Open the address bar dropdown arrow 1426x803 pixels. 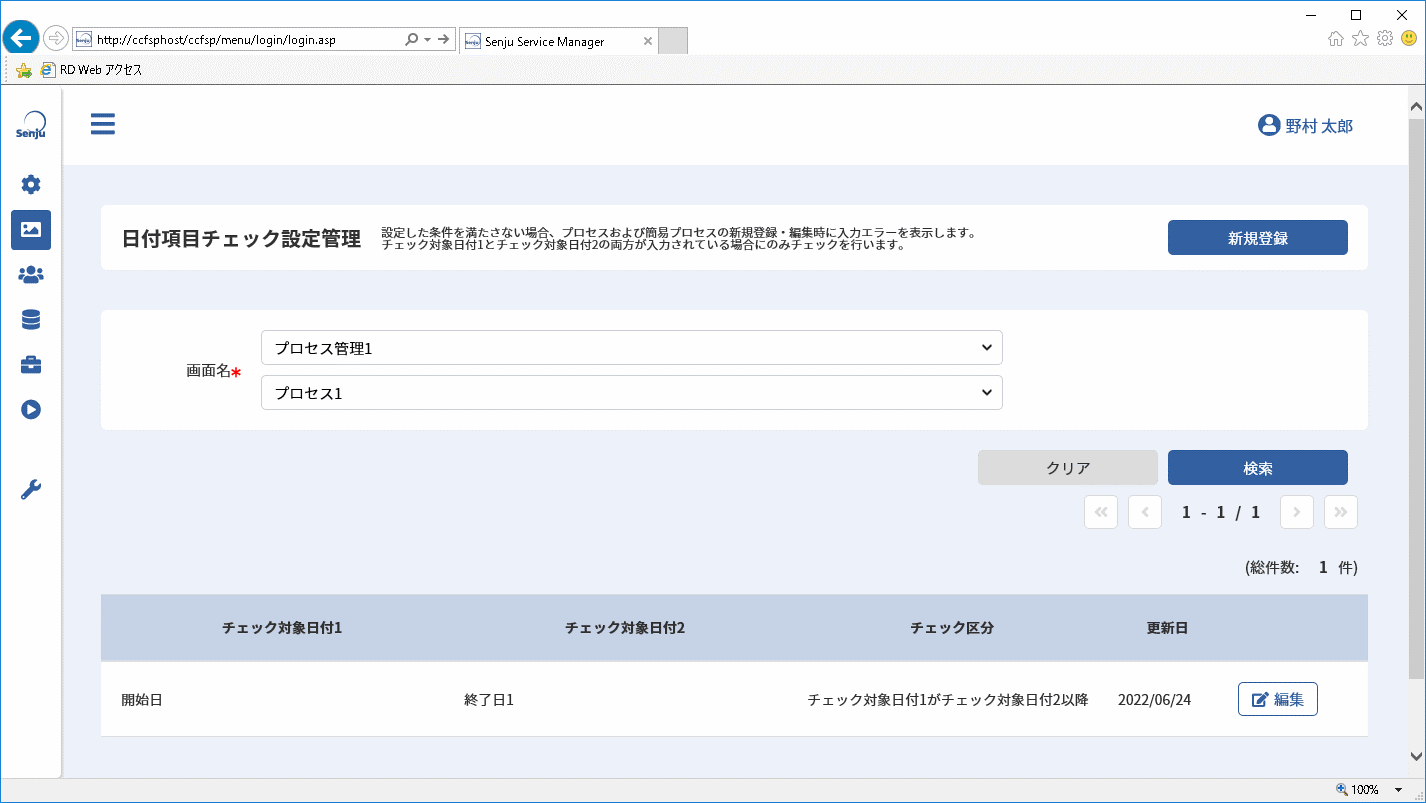428,40
